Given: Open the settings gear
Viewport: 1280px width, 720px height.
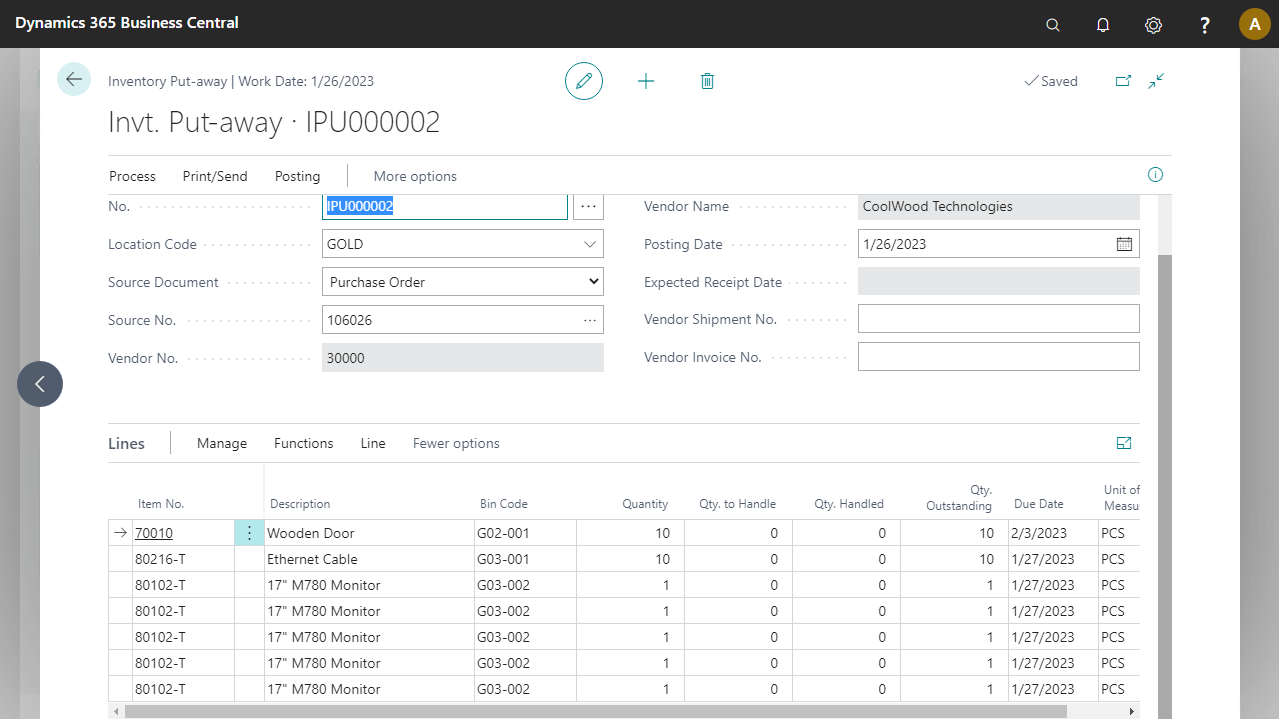Looking at the screenshot, I should coord(1153,25).
